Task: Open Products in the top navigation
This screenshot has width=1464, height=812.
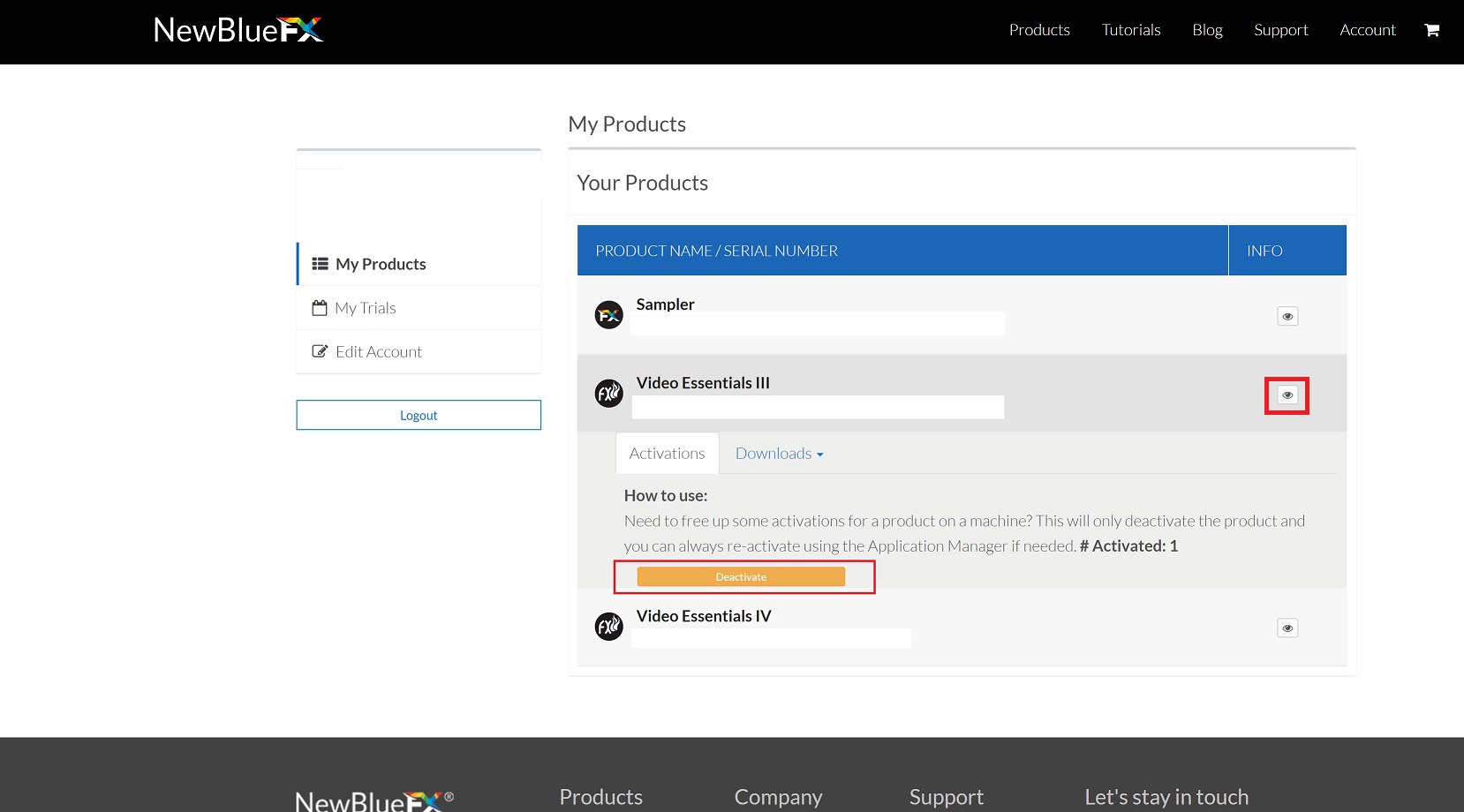Action: point(1039,30)
